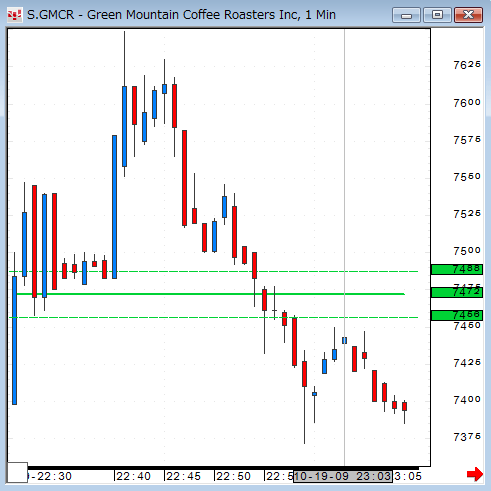Click the upper dashed green line at 7488
This screenshot has width=491, height=491.
tap(213, 272)
